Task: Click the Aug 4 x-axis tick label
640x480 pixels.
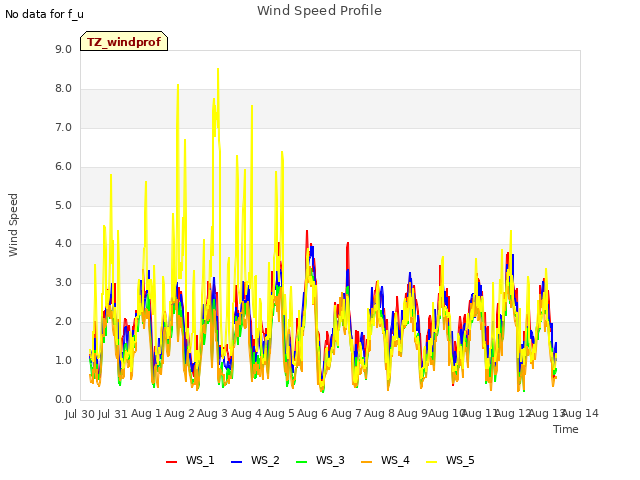Action: (x=246, y=413)
